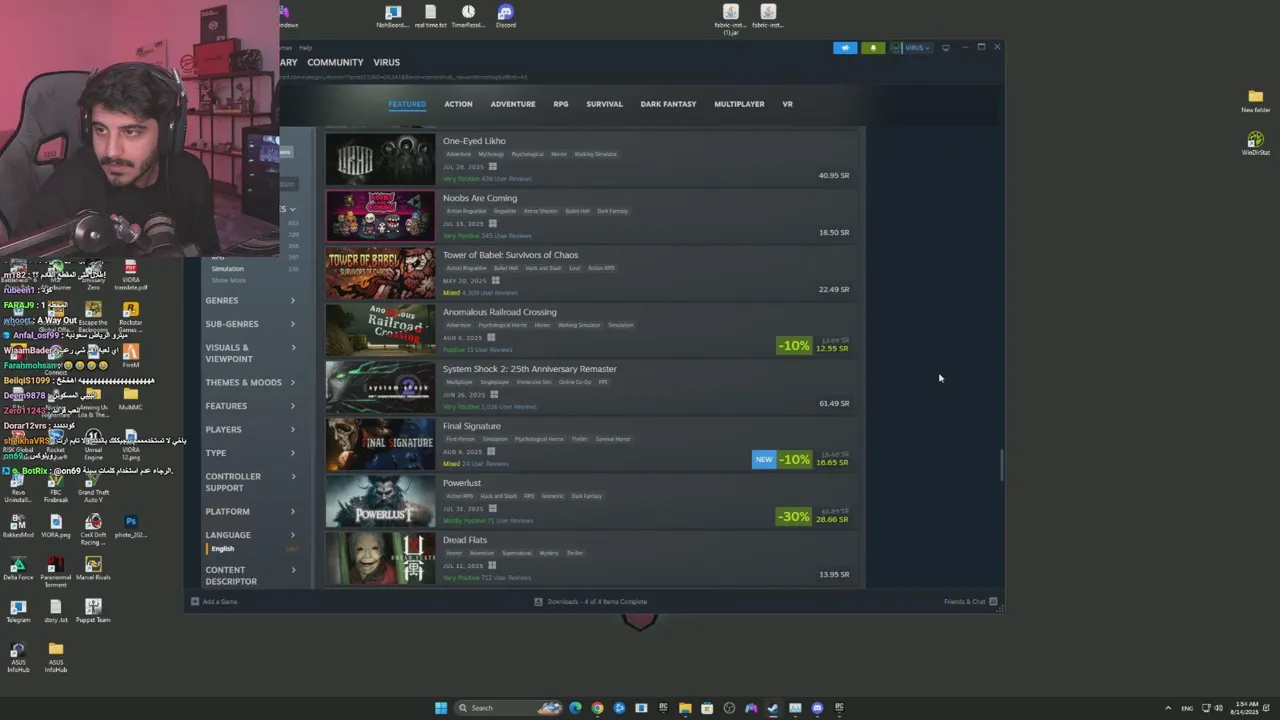1280x720 pixels.
Task: Select the Puppet Team desktop shortcut
Action: [93, 612]
